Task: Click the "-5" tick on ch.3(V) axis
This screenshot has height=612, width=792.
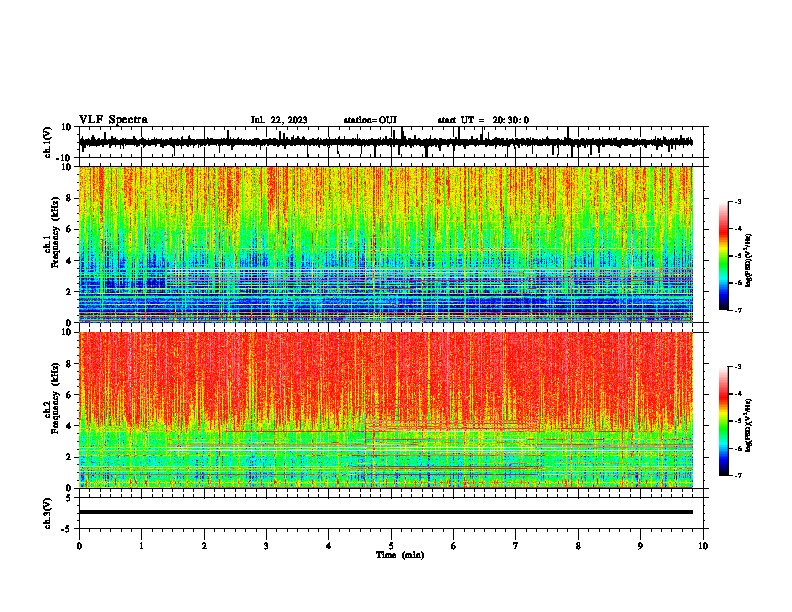Action: (67, 529)
